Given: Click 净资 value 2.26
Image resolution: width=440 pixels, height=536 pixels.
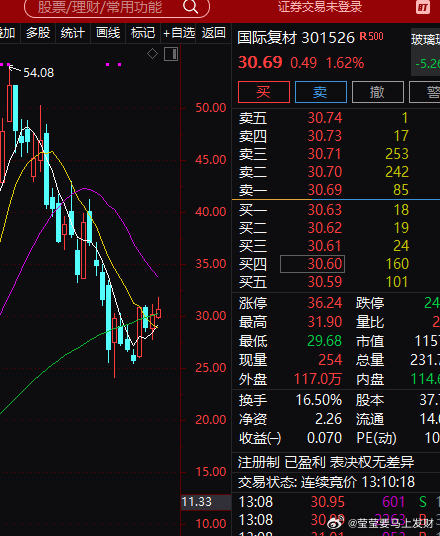Looking at the screenshot, I should pos(328,419).
